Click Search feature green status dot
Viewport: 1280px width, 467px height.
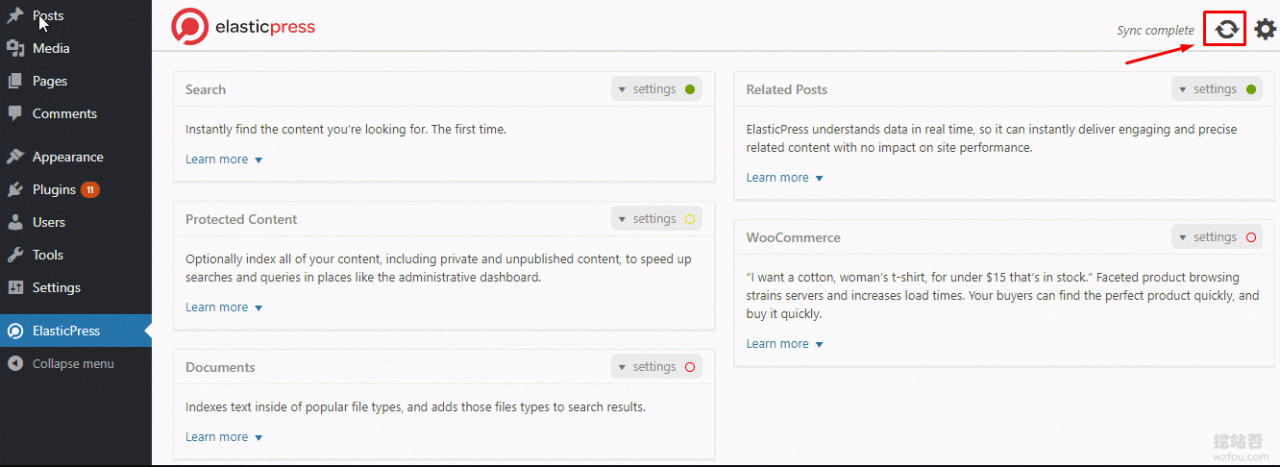coord(690,89)
